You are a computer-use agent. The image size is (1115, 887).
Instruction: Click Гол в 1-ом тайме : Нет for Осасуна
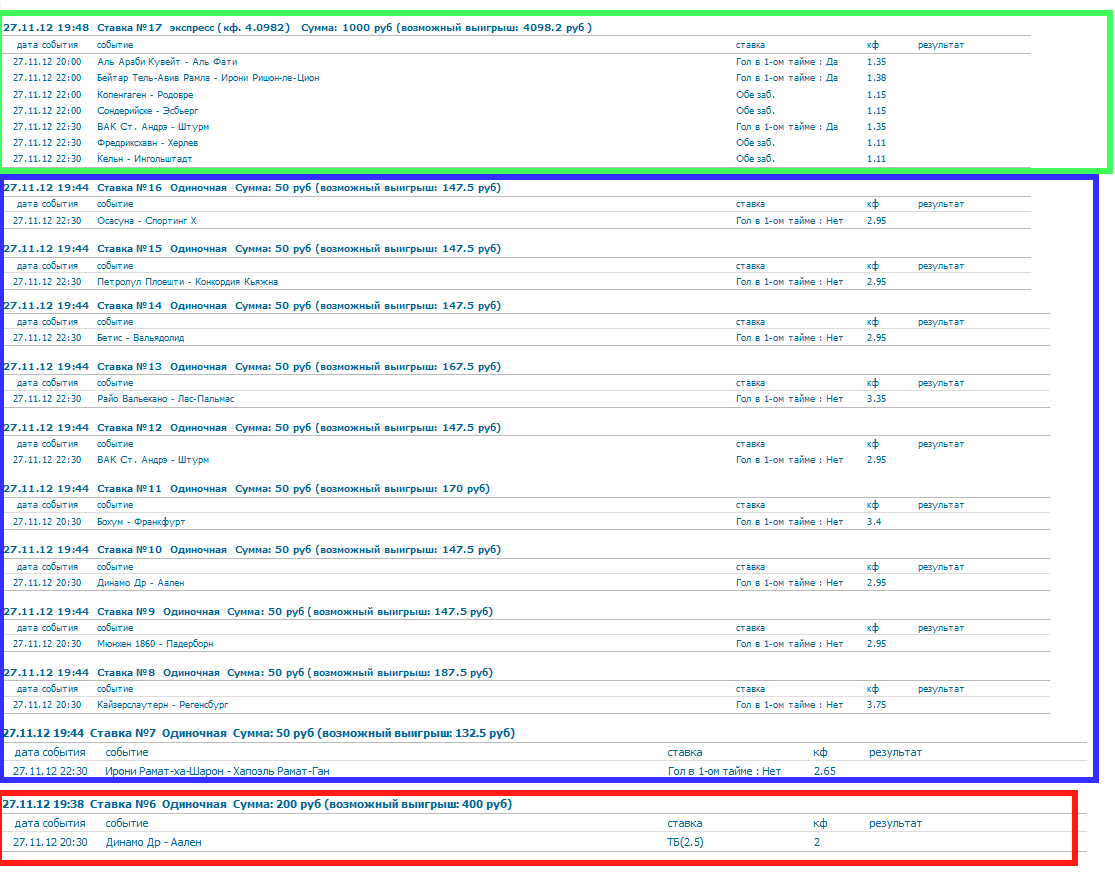coord(789,221)
